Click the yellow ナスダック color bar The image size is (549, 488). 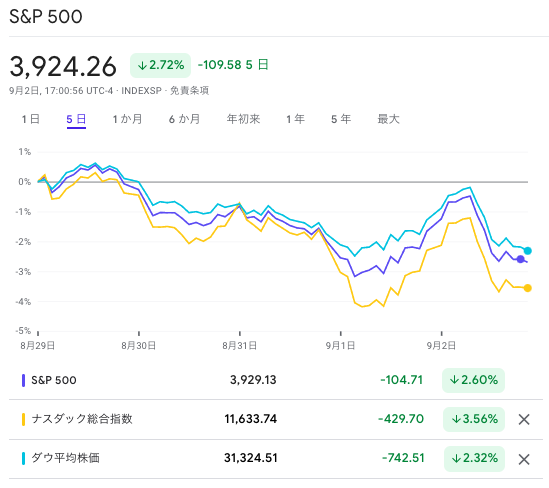pyautogui.click(x=23, y=419)
